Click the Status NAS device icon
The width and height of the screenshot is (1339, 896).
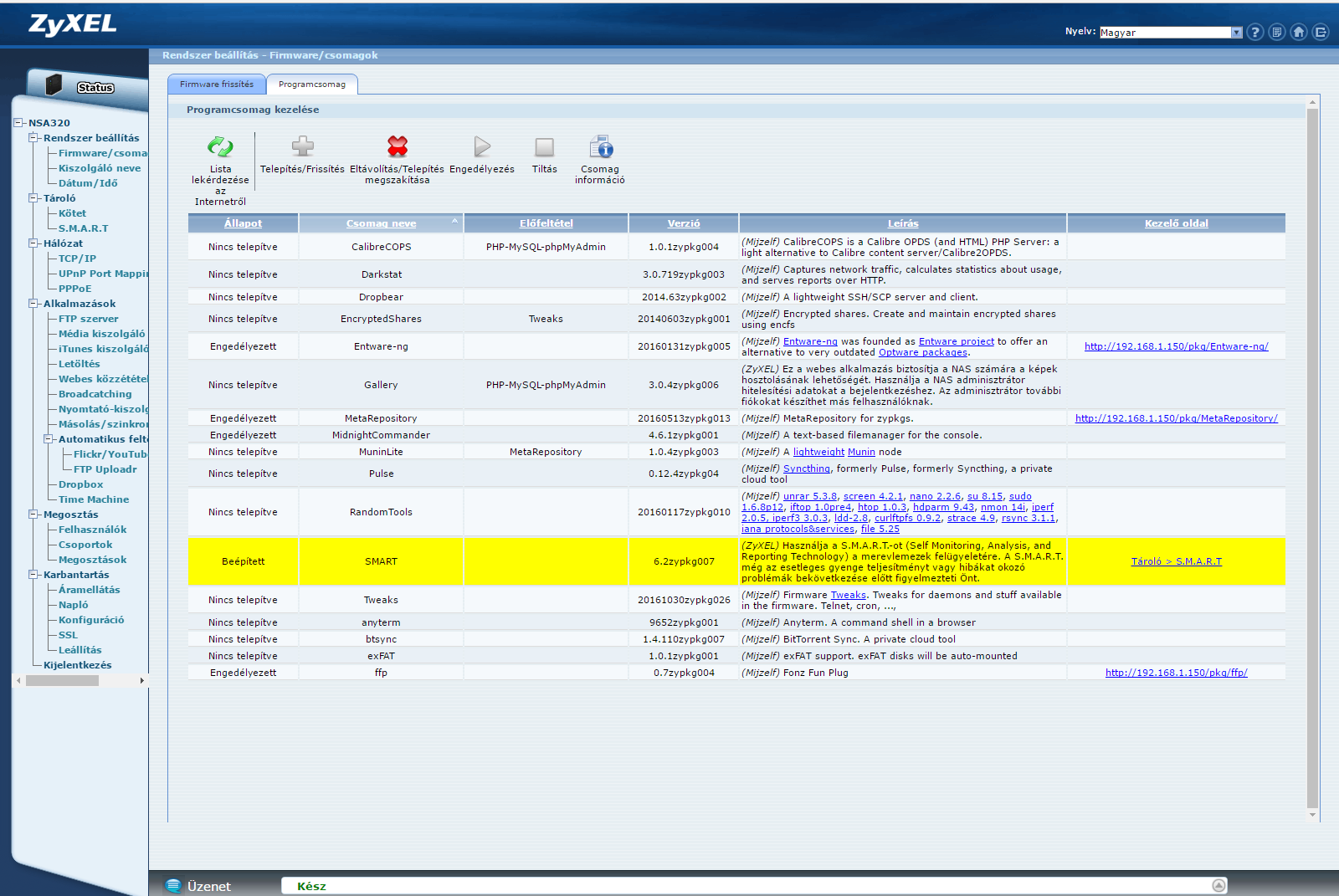click(54, 84)
